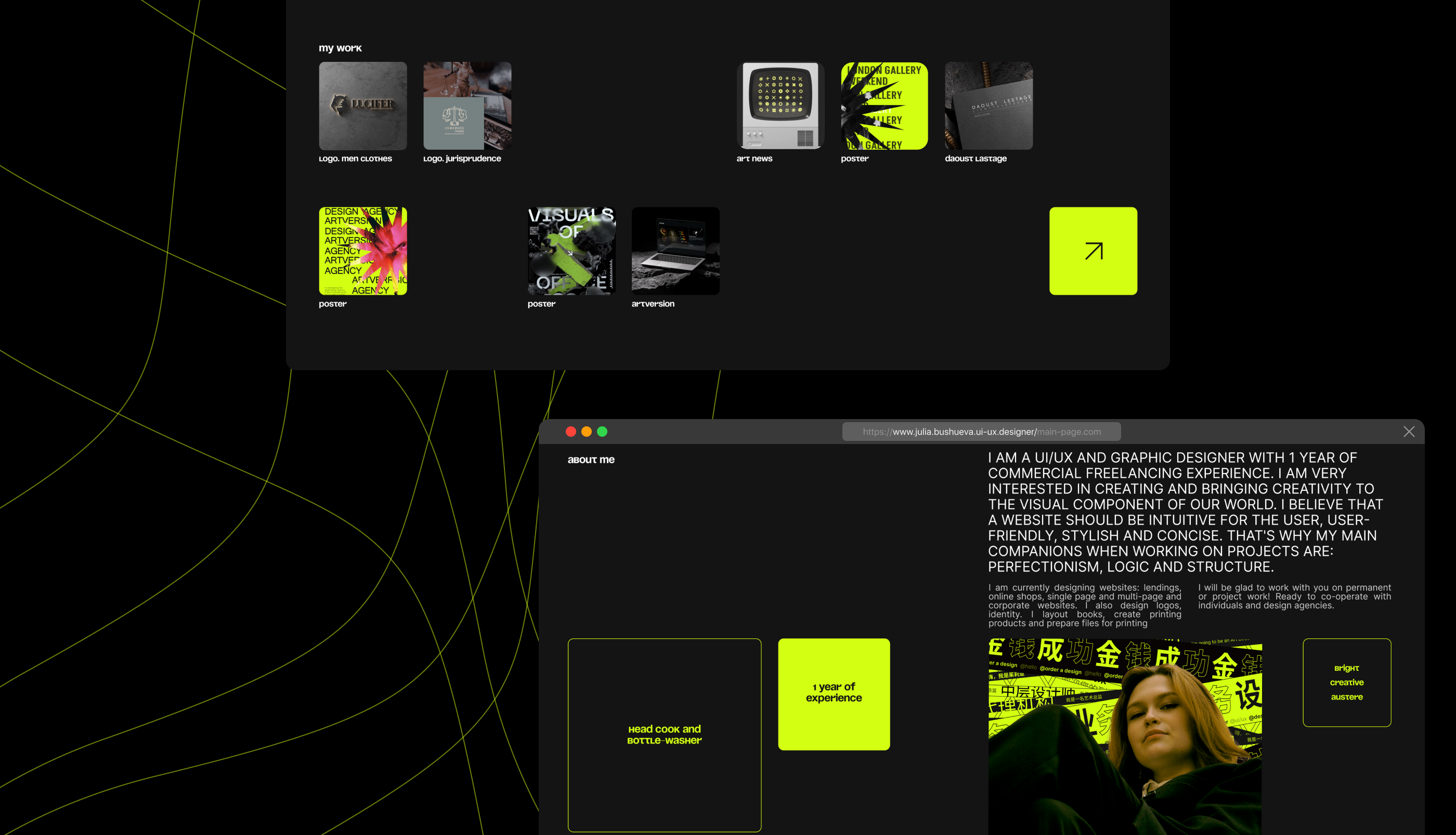This screenshot has height=835, width=1456.
Task: Open the London Gallery poster thumbnail
Action: [883, 106]
